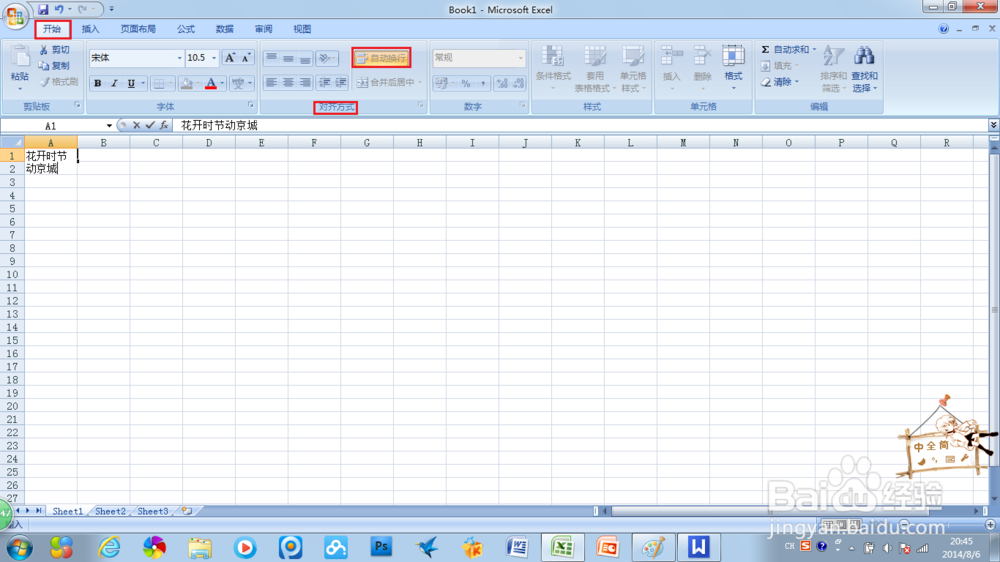Apply red font color A
The height and width of the screenshot is (562, 1000).
tap(211, 83)
